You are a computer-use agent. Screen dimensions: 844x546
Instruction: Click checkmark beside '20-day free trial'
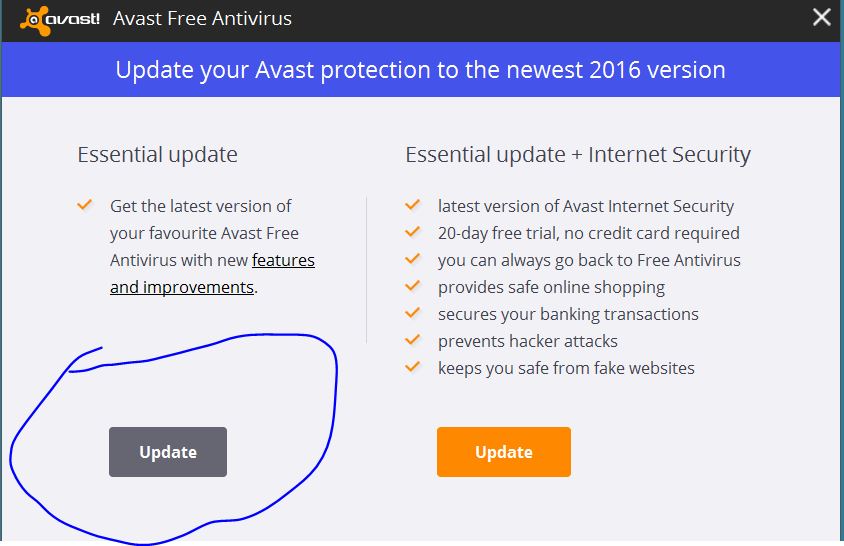(412, 232)
